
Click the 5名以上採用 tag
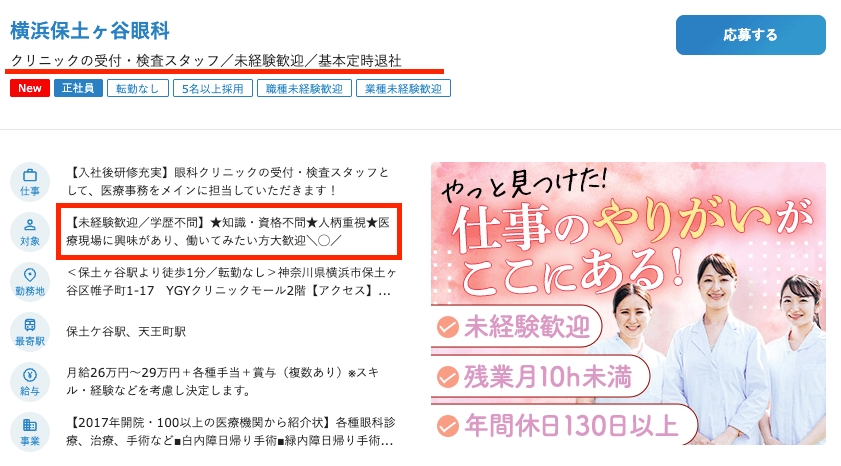213,88
